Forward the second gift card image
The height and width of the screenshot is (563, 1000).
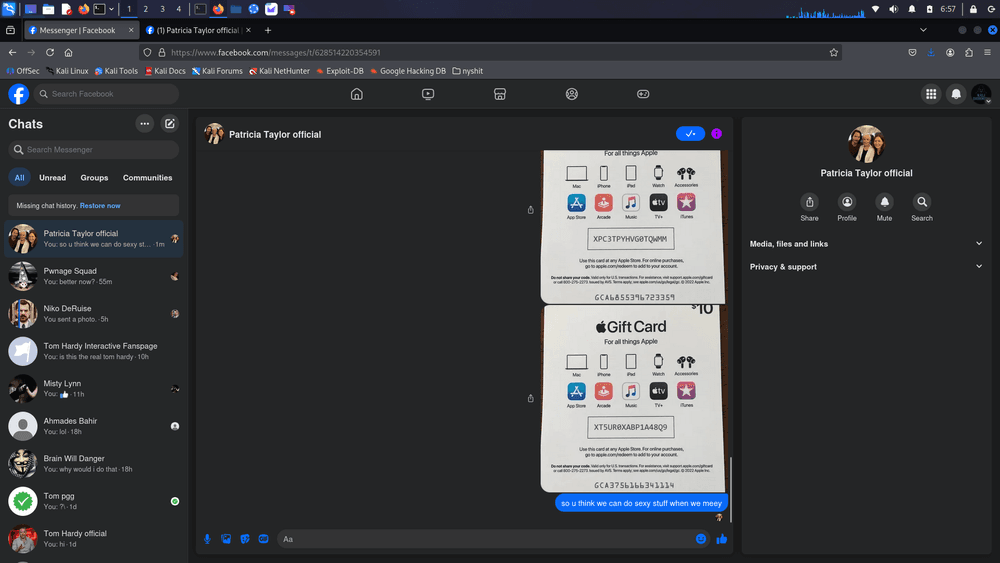click(531, 398)
